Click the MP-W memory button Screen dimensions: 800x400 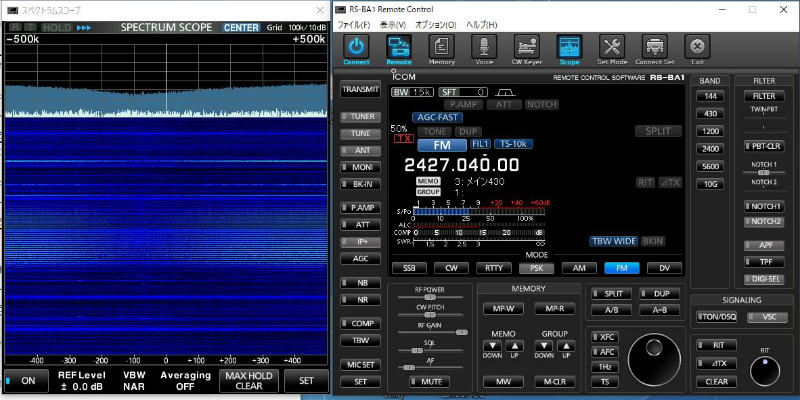point(503,309)
